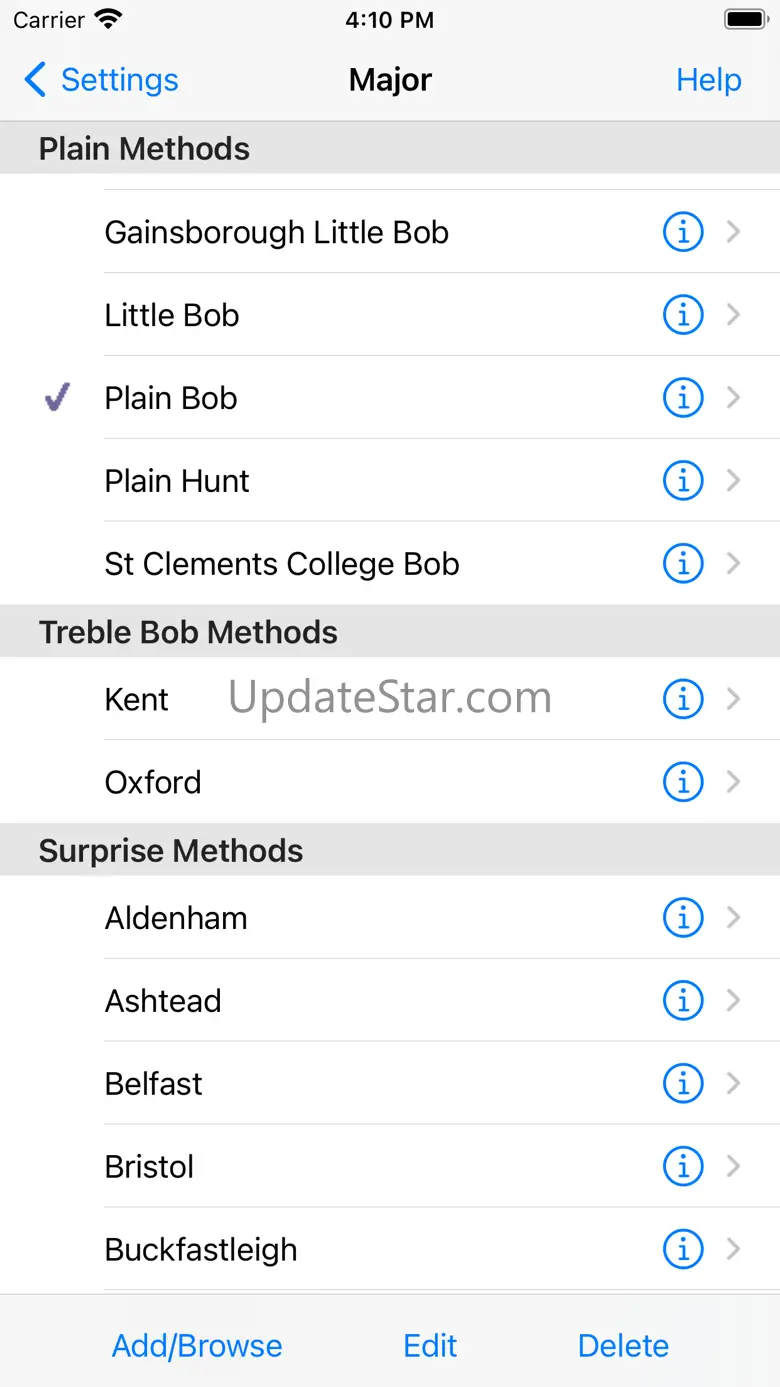The height and width of the screenshot is (1387, 780).
Task: Open the Help page
Action: [x=709, y=80]
